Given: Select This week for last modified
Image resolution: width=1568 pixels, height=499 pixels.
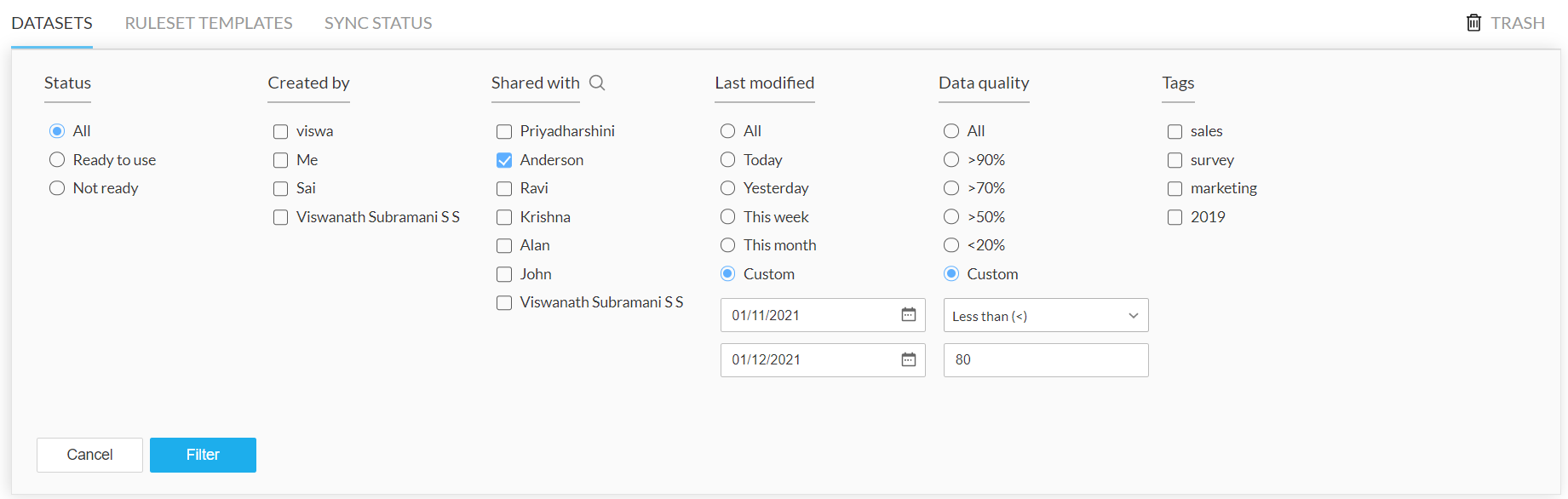Looking at the screenshot, I should [727, 217].
